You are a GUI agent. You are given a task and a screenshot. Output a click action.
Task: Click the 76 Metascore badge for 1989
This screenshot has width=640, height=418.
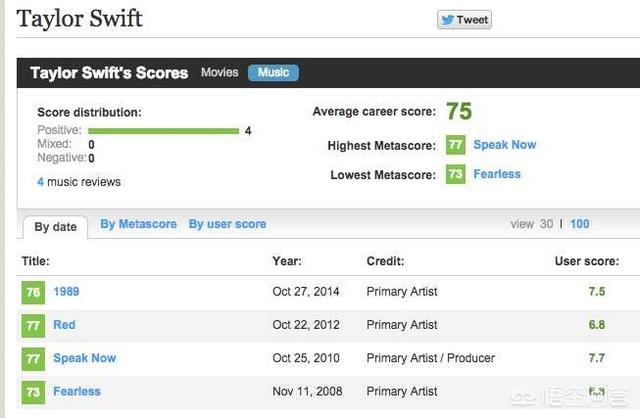[33, 292]
